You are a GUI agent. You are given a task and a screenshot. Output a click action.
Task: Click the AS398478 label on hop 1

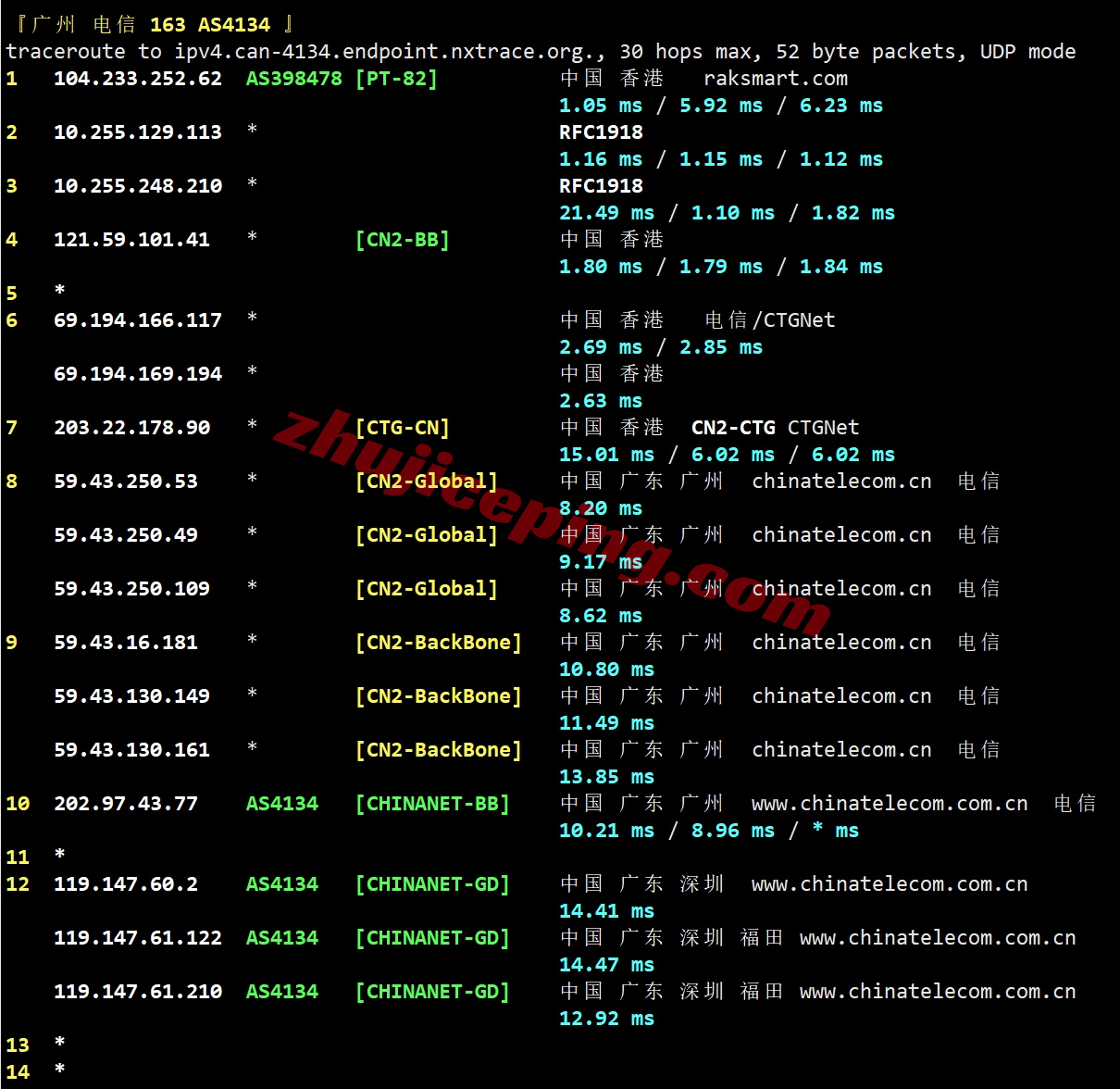pos(293,79)
